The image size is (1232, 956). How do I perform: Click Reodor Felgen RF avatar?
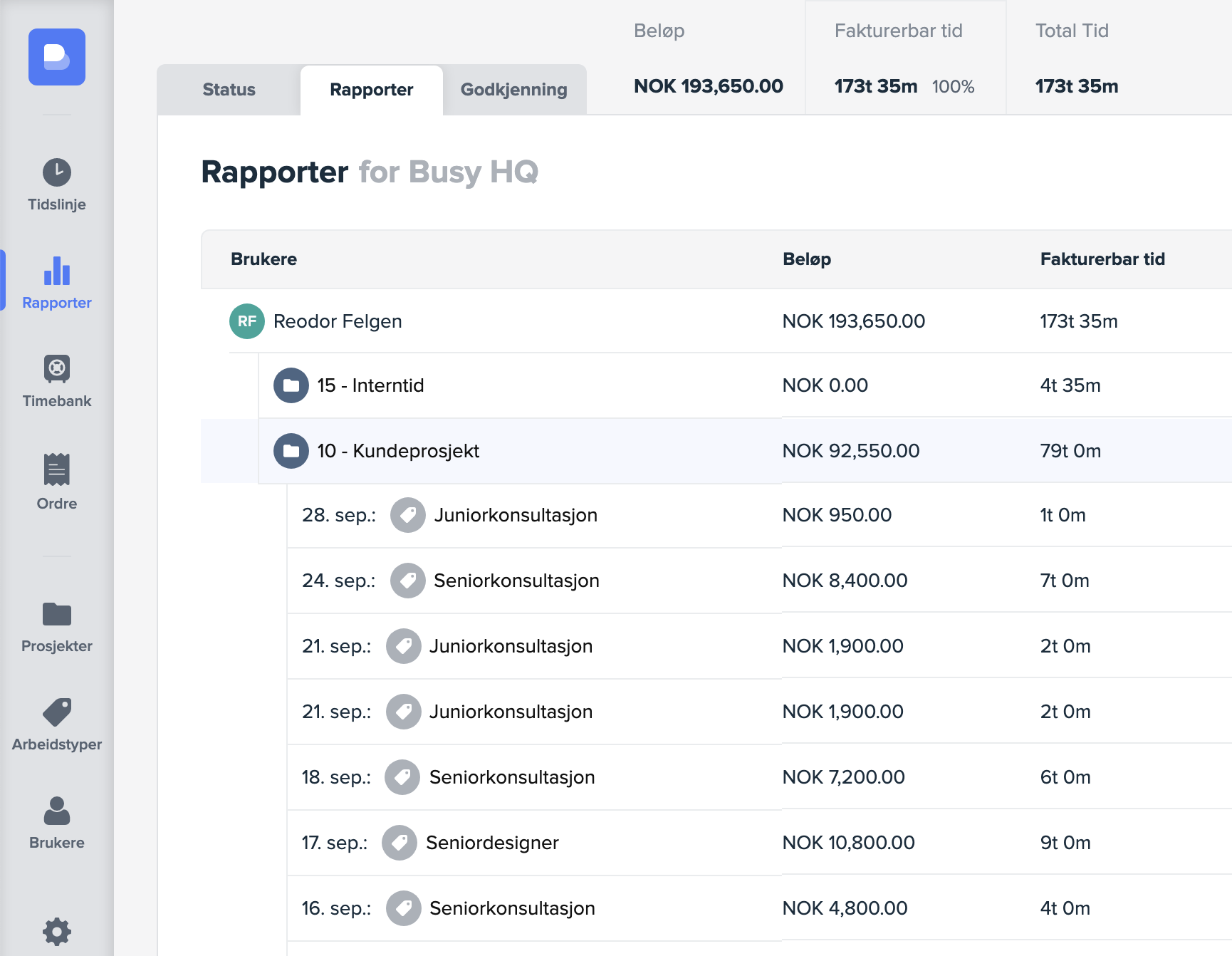click(247, 321)
